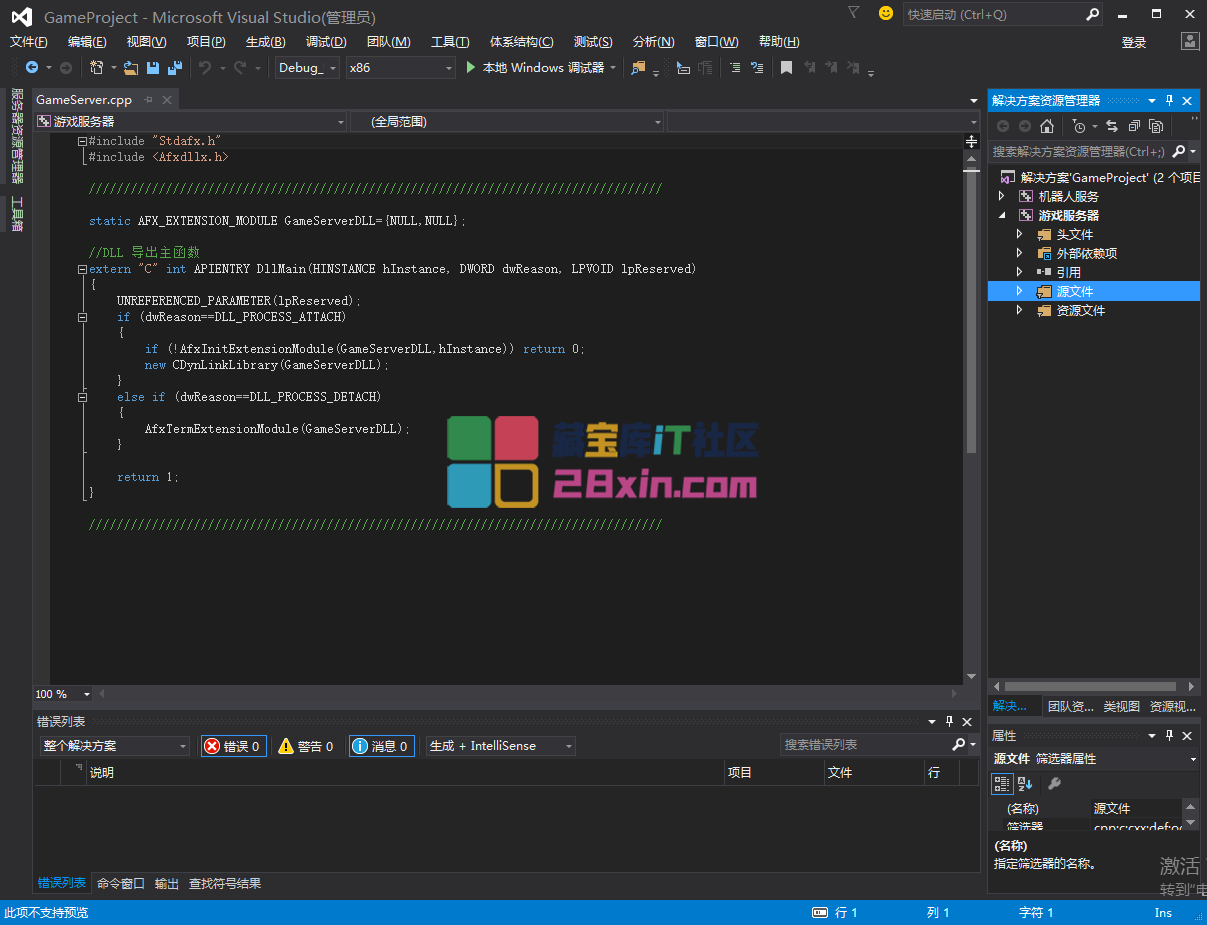The height and width of the screenshot is (925, 1207).
Task: Pin the GameServer.cpp tab
Action: point(149,99)
